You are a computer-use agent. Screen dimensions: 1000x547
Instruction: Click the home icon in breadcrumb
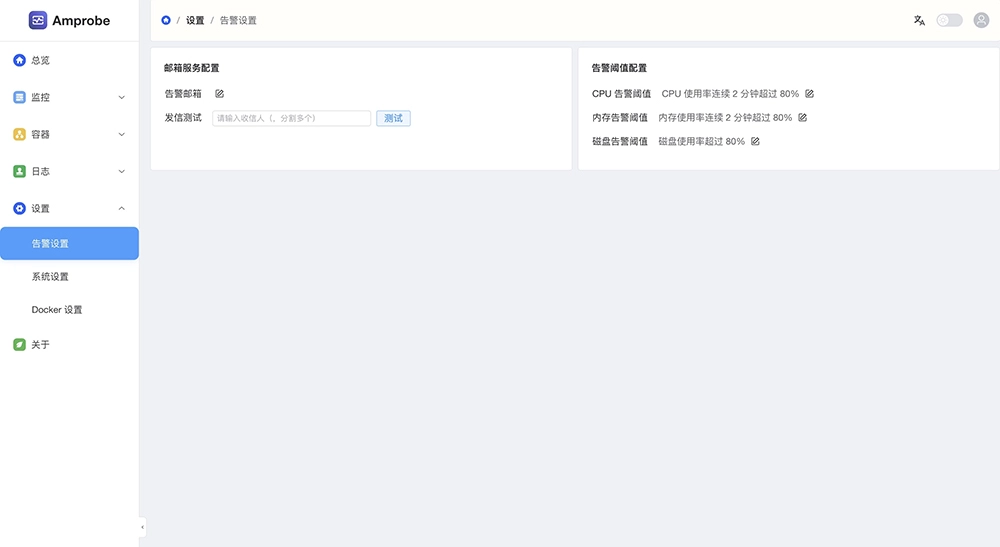[x=166, y=20]
